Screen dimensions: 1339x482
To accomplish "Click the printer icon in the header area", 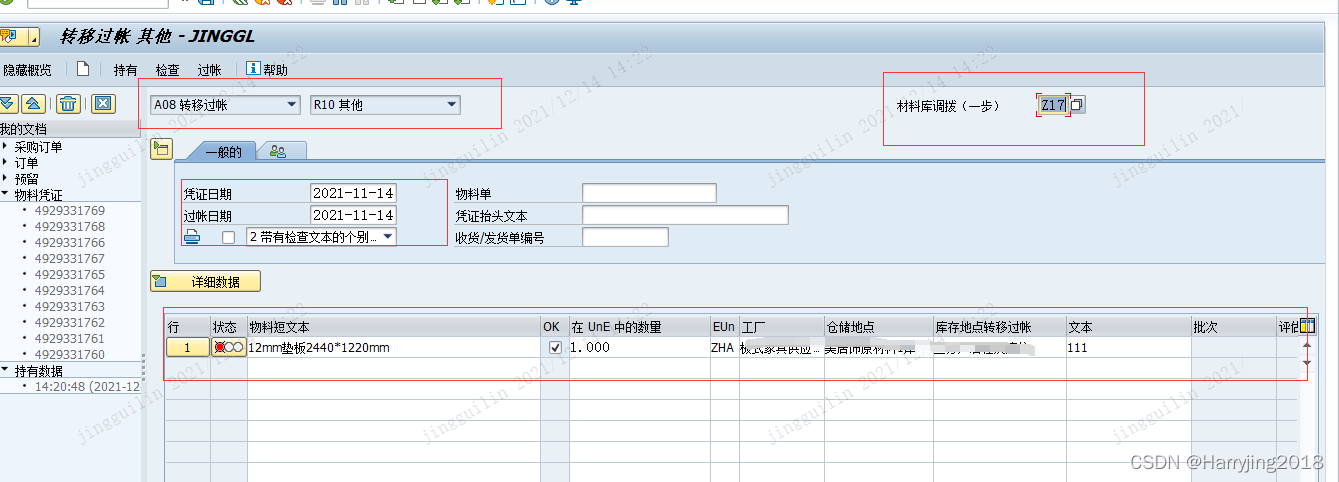I will 192,237.
